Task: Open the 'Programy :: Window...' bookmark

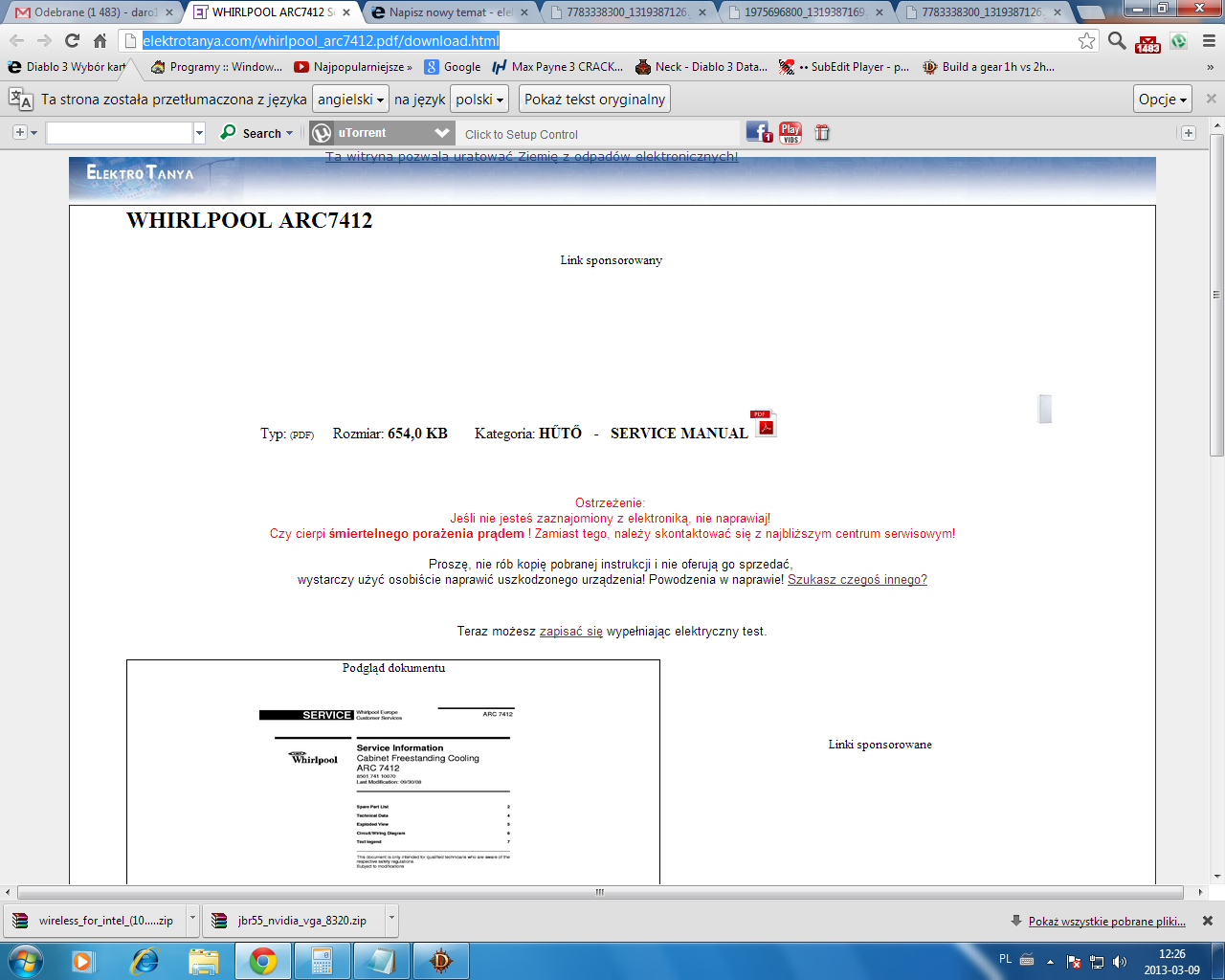Action: tap(216, 67)
